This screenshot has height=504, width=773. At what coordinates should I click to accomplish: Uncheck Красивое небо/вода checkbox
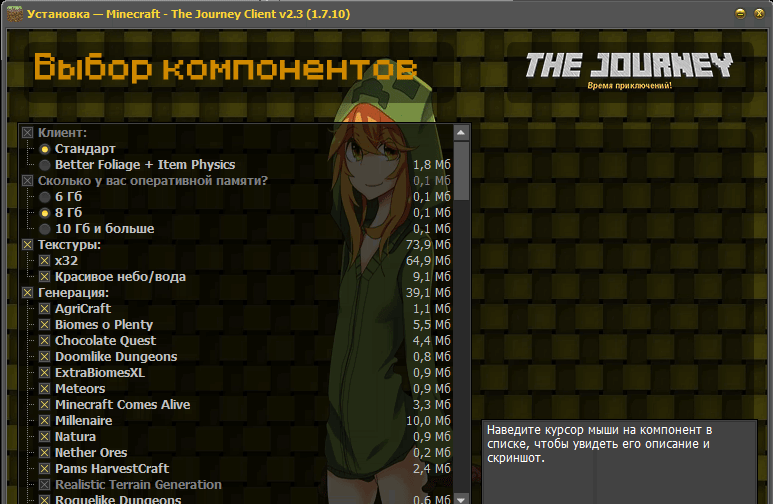(x=45, y=277)
